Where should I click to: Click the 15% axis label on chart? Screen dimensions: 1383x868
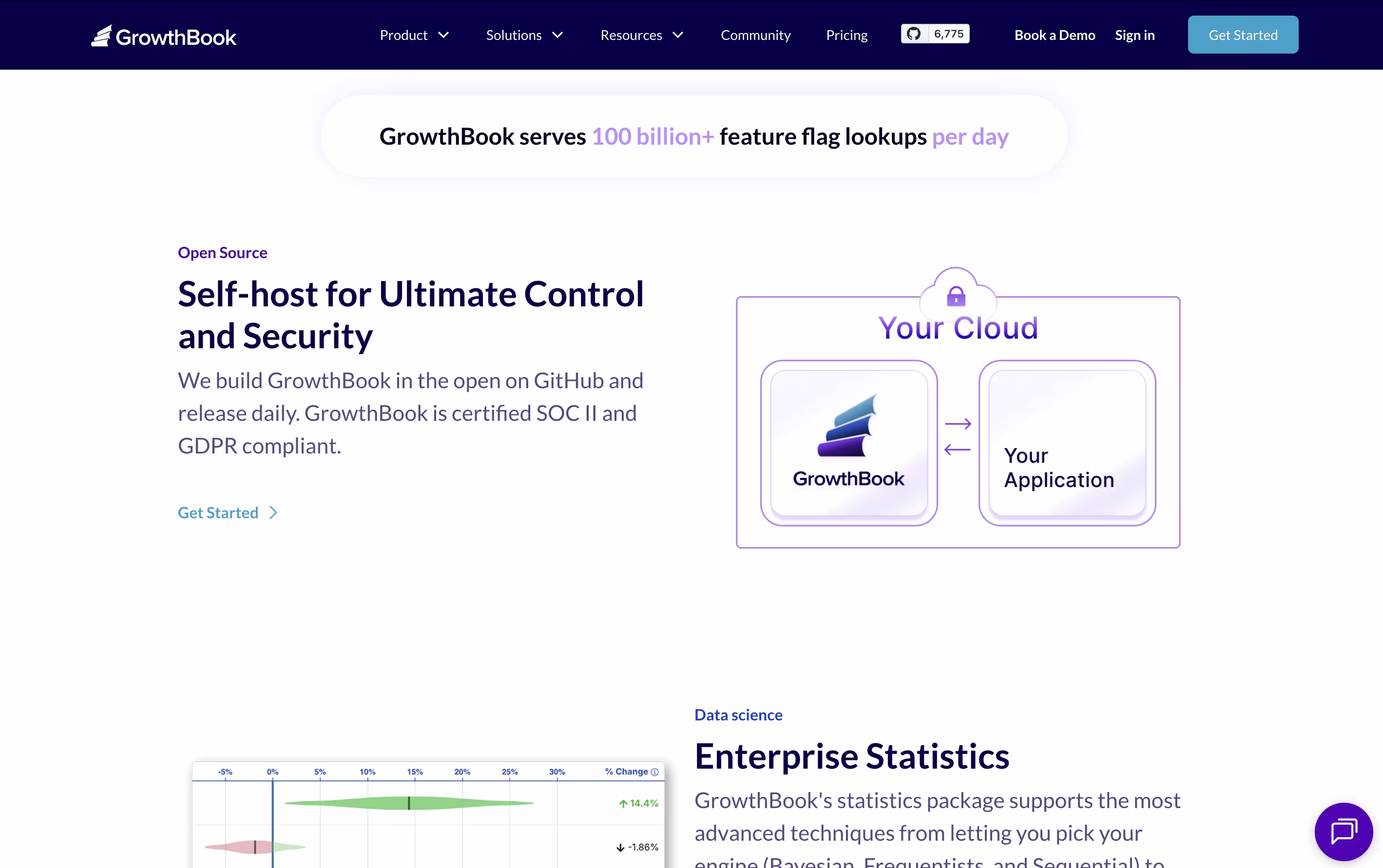[x=415, y=772]
